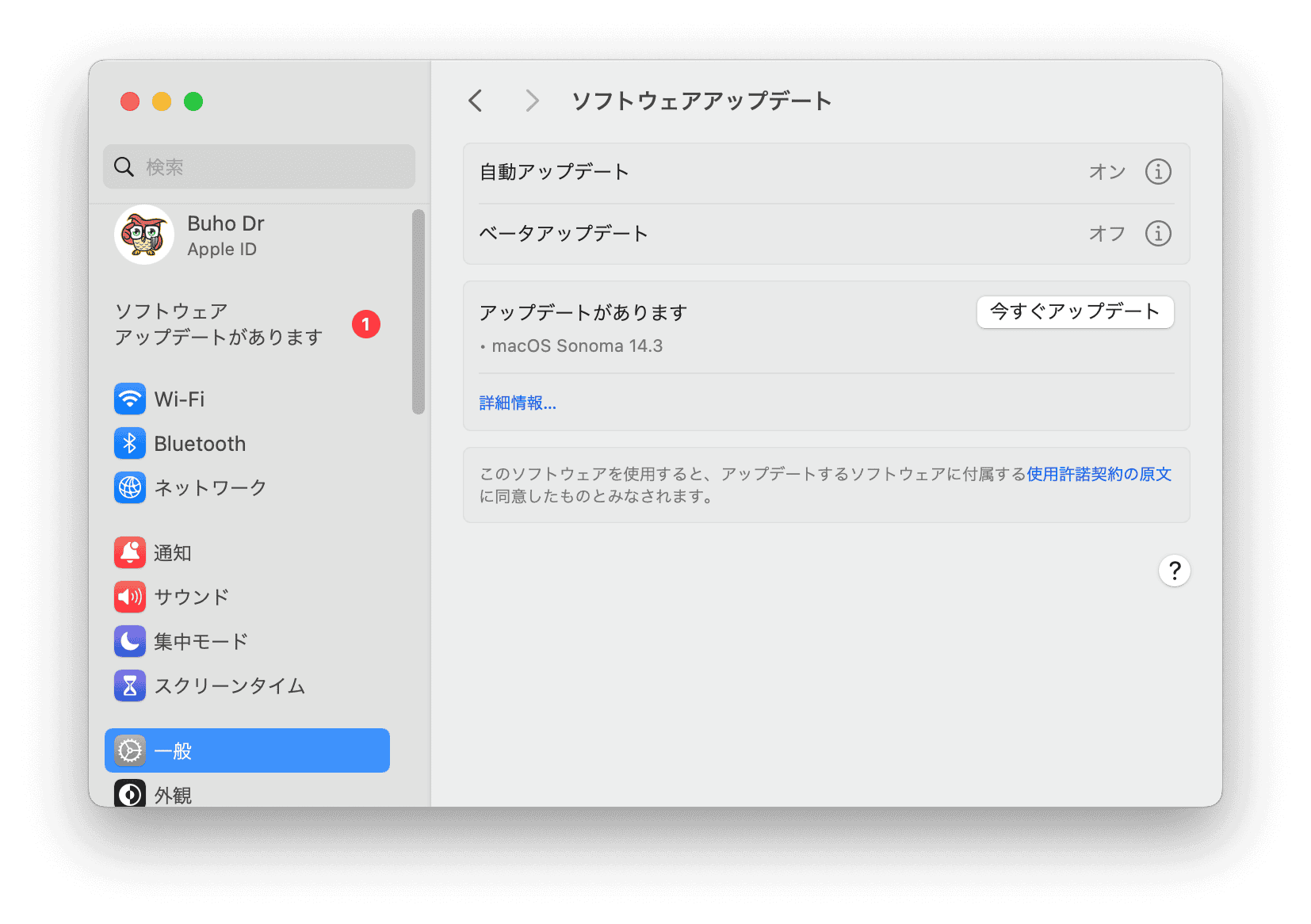
Task: Click the info icon for 自動アップデート
Action: (x=1158, y=171)
